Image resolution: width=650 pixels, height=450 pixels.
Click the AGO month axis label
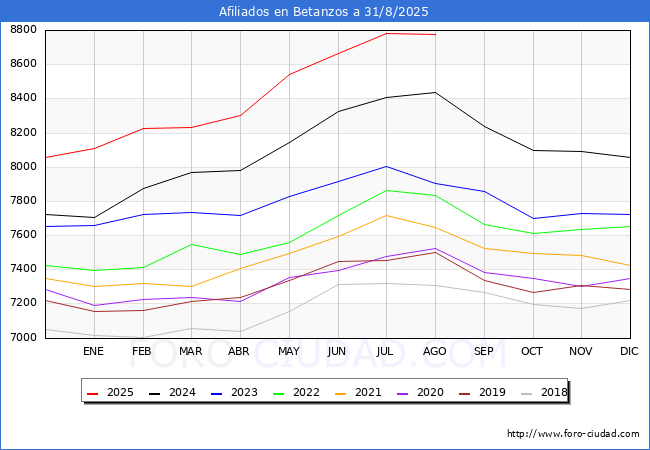[x=434, y=351]
